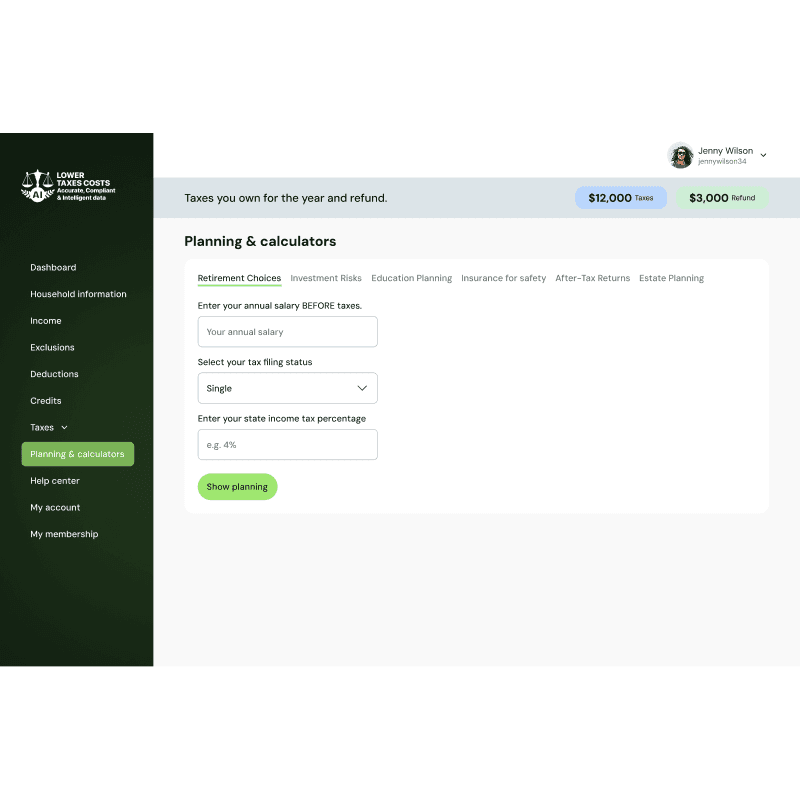Click the Lower Taxes Costs scales logo

pyautogui.click(x=68, y=186)
